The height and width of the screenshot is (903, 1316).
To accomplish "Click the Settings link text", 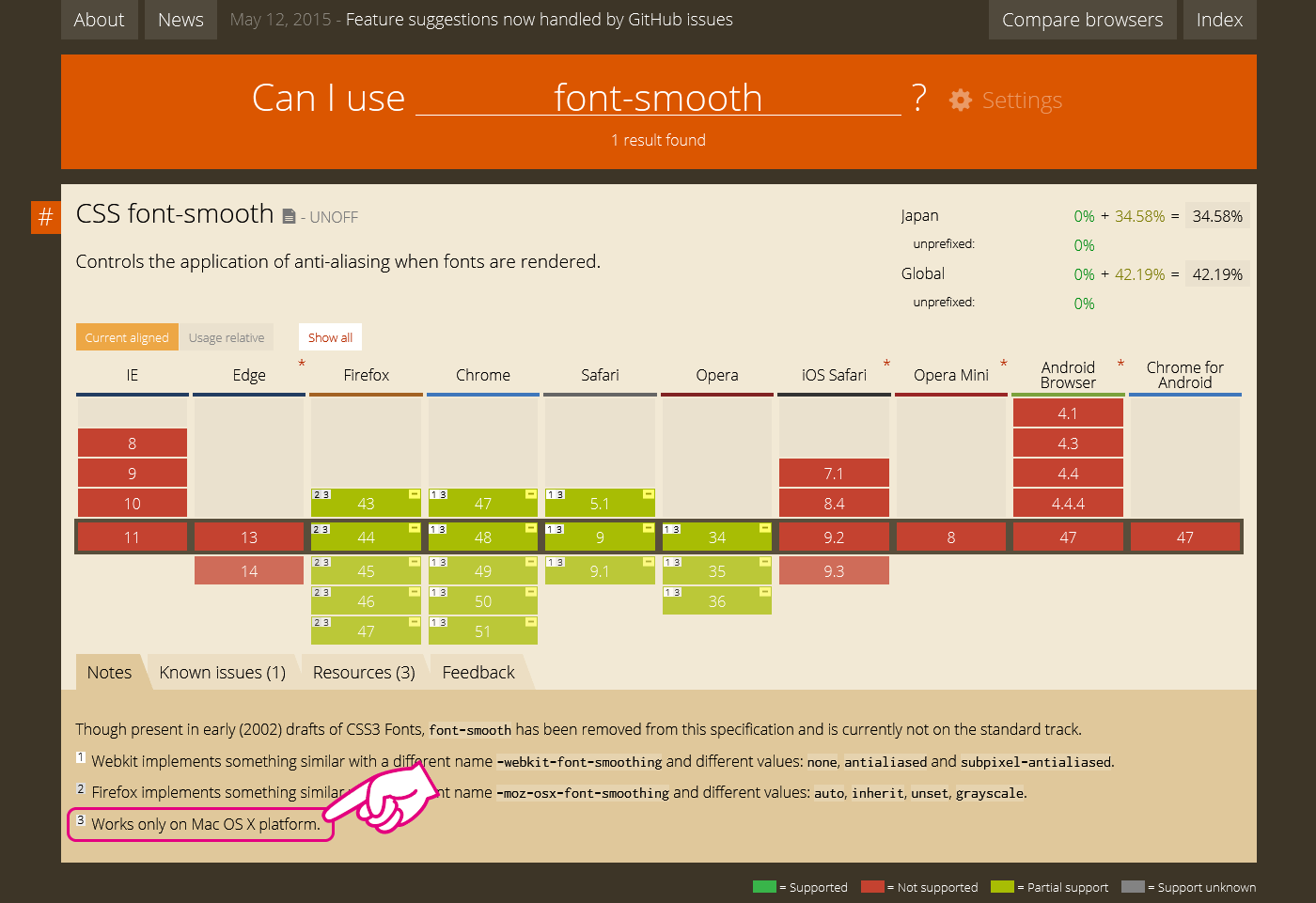I will [1022, 101].
